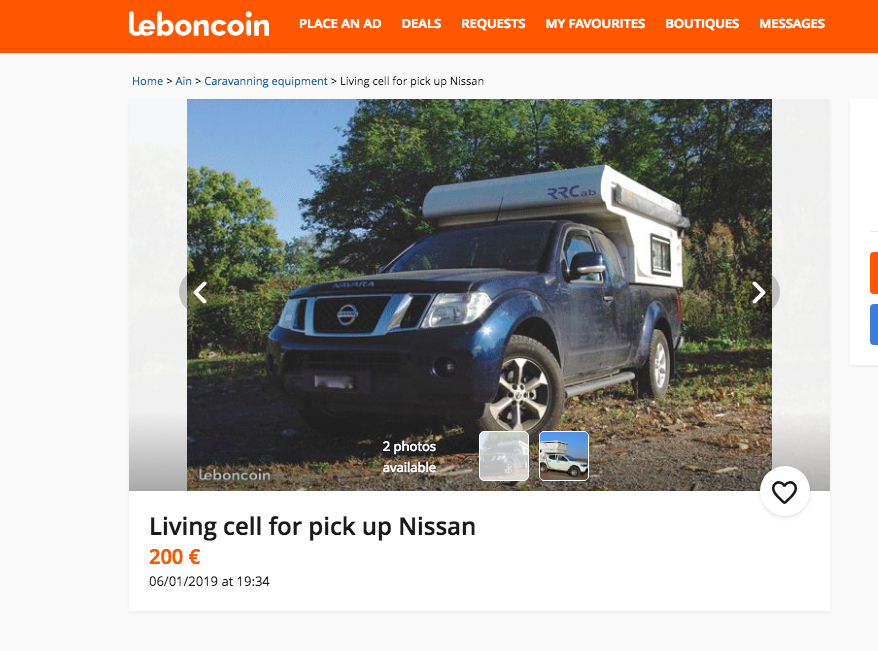This screenshot has height=651, width=878.
Task: Go to the Deals section
Action: [421, 24]
